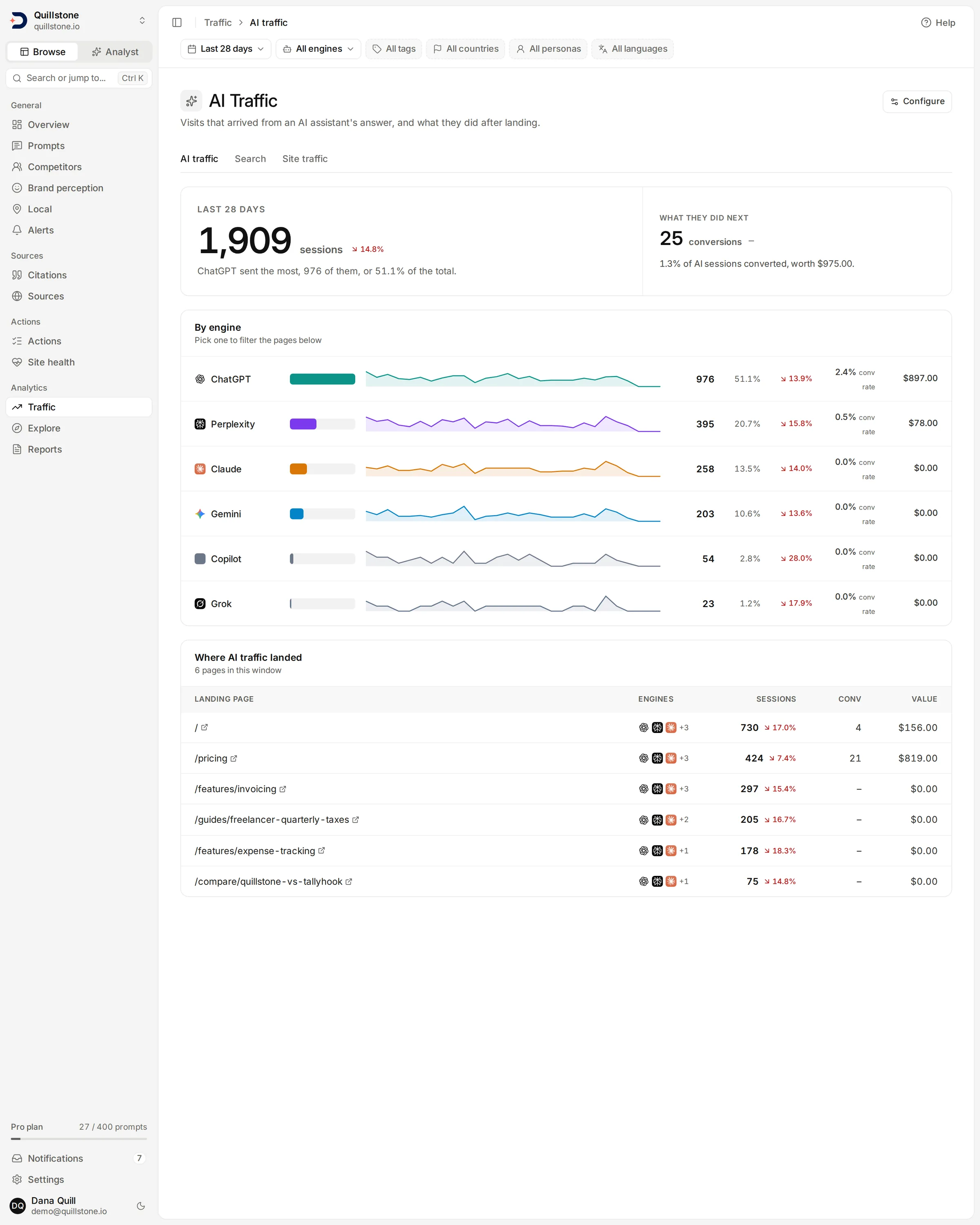Click the Search or jump to field
The width and height of the screenshot is (980, 1225).
79,78
